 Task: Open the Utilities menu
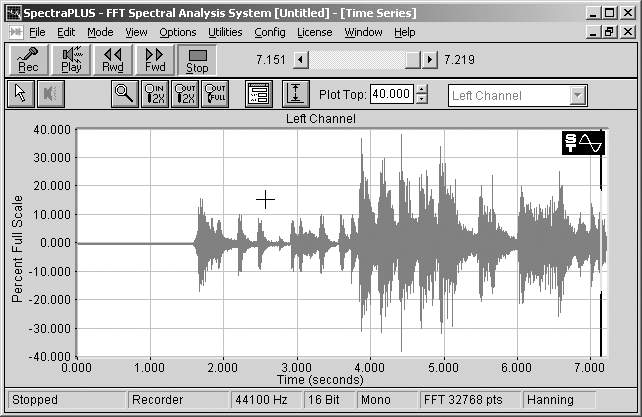coord(225,32)
